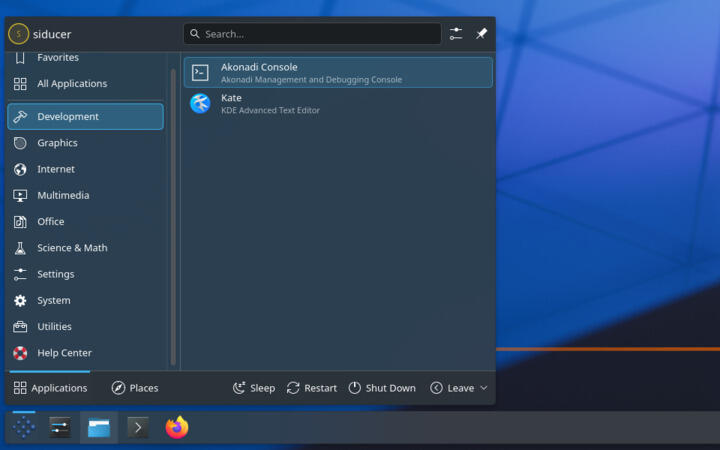Click the Akonadi Console terminal icon
Image resolution: width=720 pixels, height=450 pixels.
(x=200, y=73)
